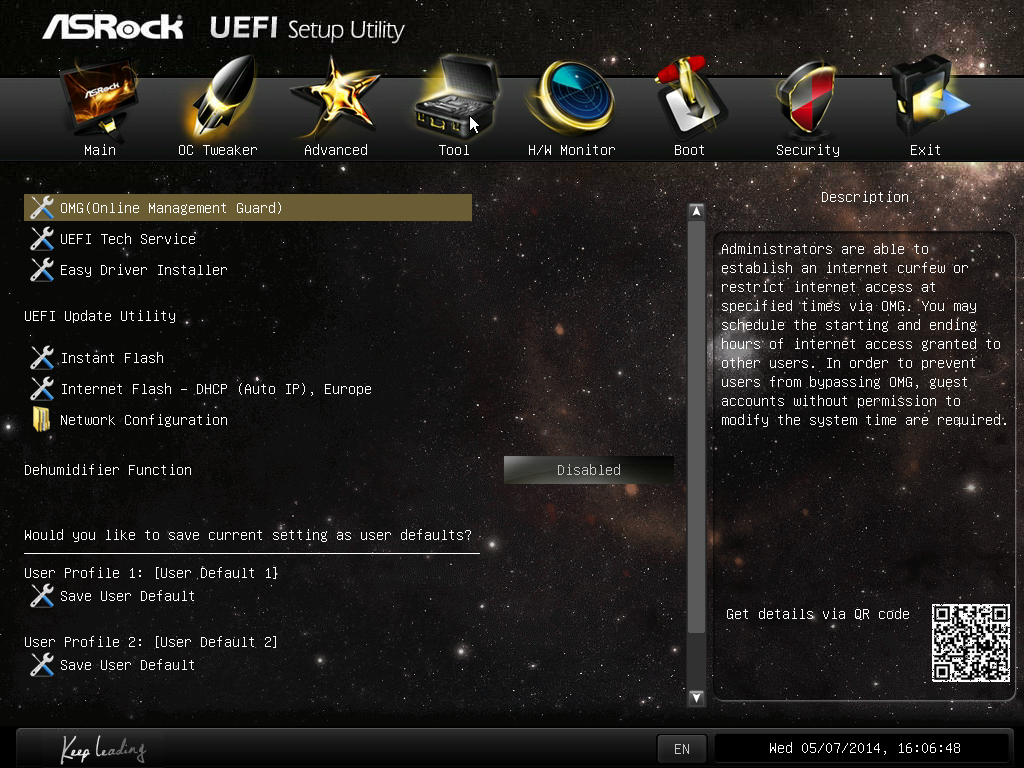
Task: Open the Main monitor icon
Action: [99, 98]
